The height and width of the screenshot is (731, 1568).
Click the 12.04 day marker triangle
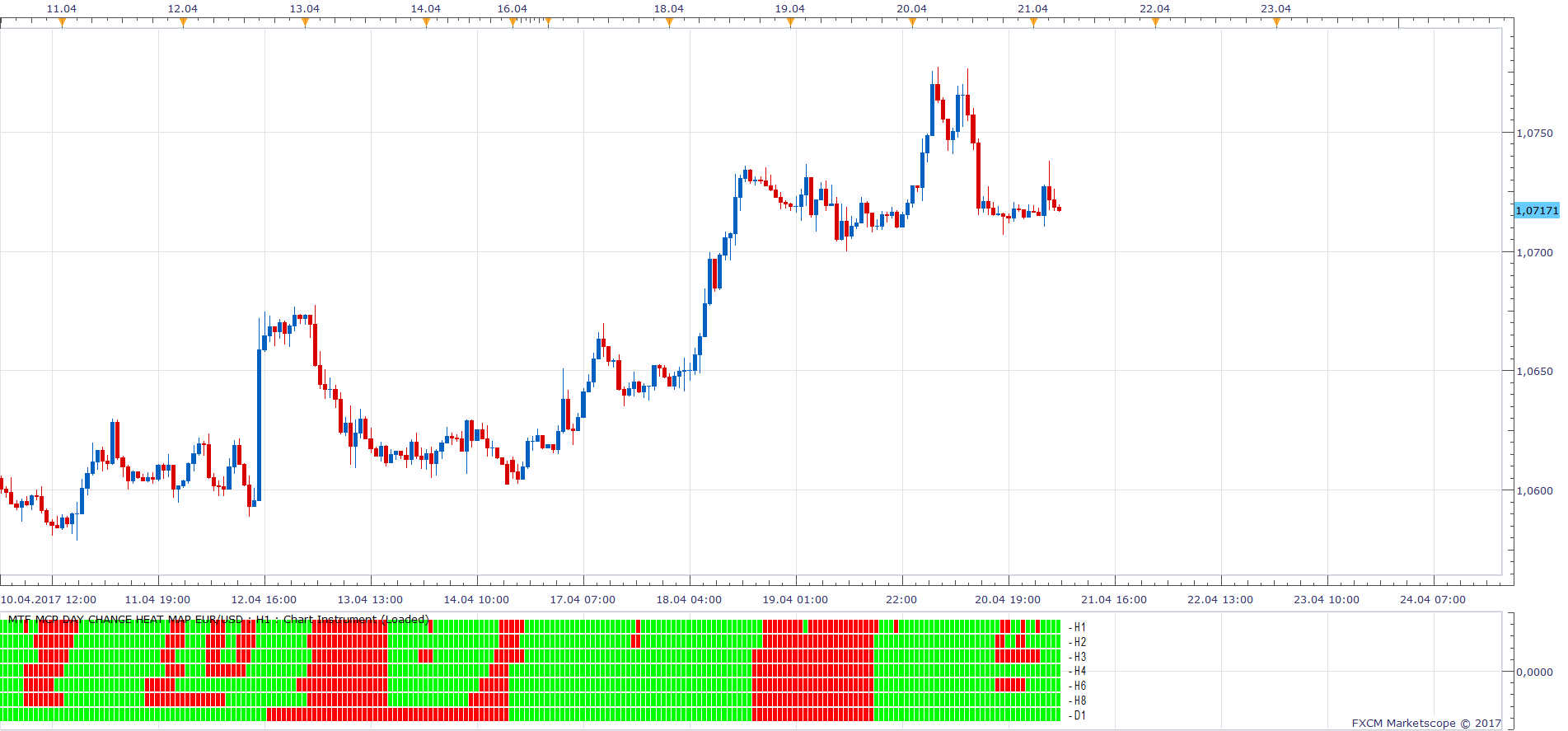(x=183, y=23)
